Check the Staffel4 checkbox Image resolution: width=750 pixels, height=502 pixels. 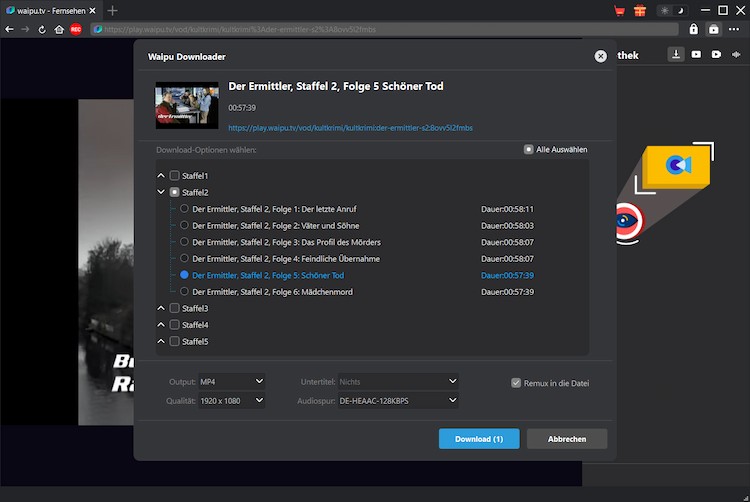tap(175, 325)
